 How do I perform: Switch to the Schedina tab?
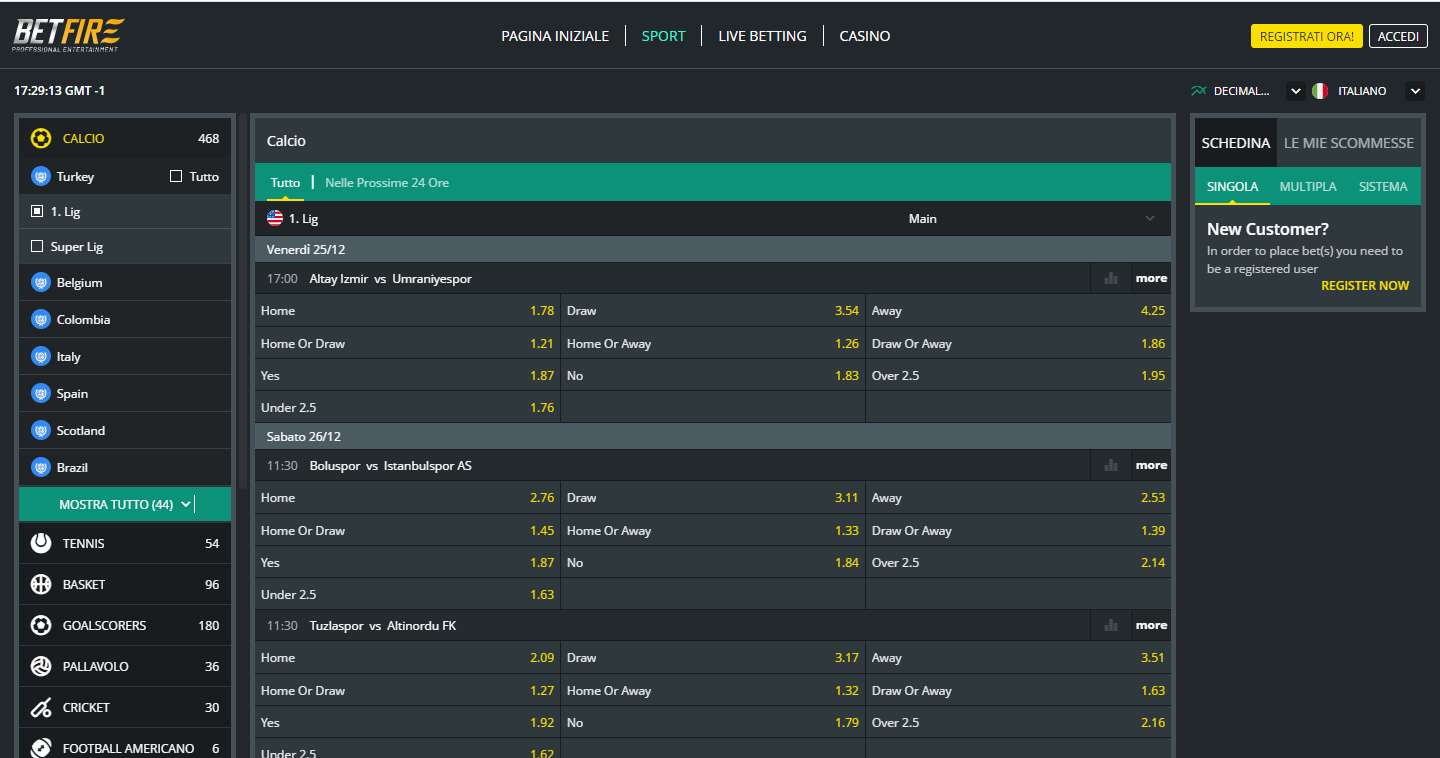1236,143
